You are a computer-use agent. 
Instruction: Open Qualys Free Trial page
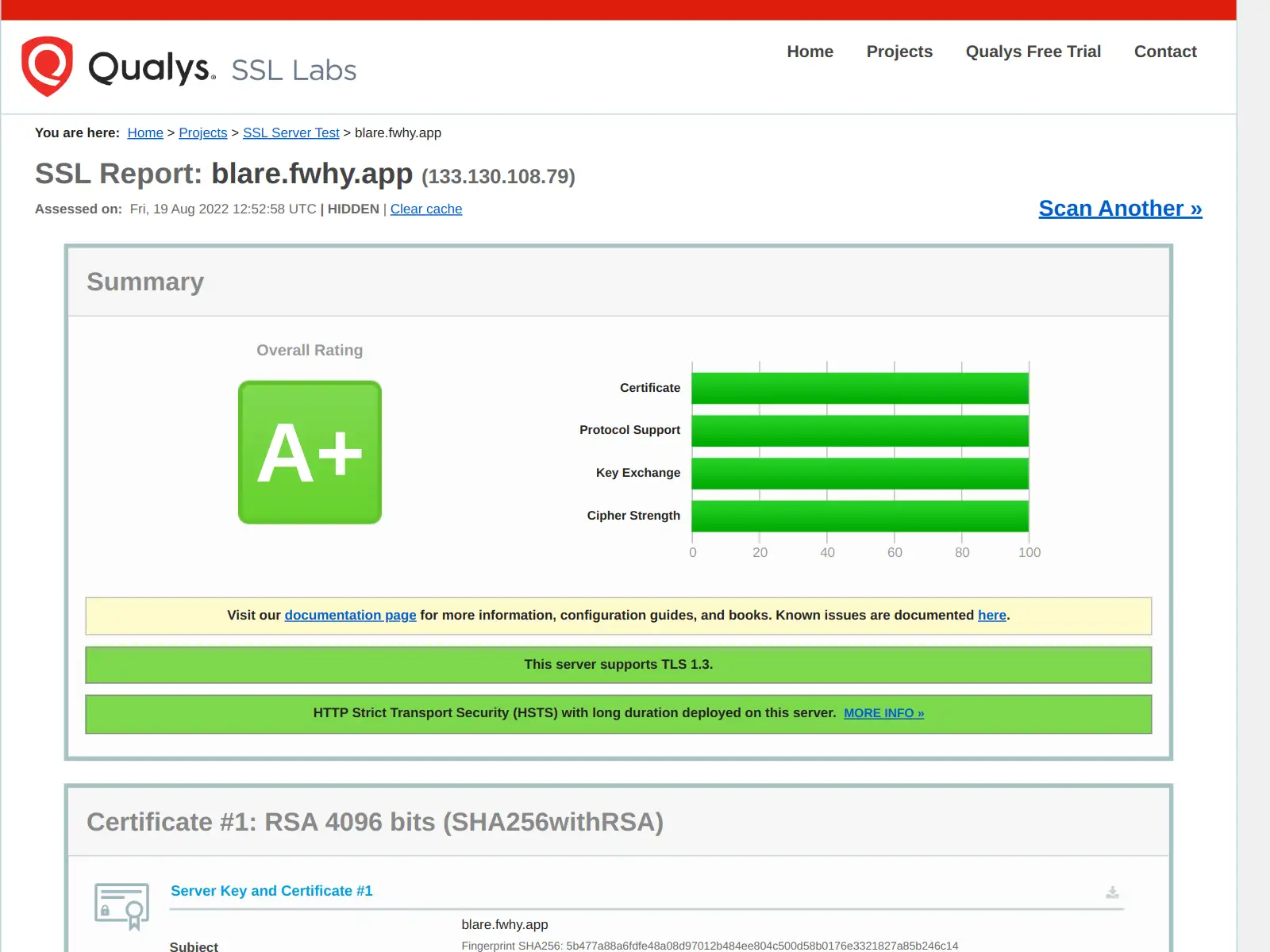pyautogui.click(x=1033, y=52)
